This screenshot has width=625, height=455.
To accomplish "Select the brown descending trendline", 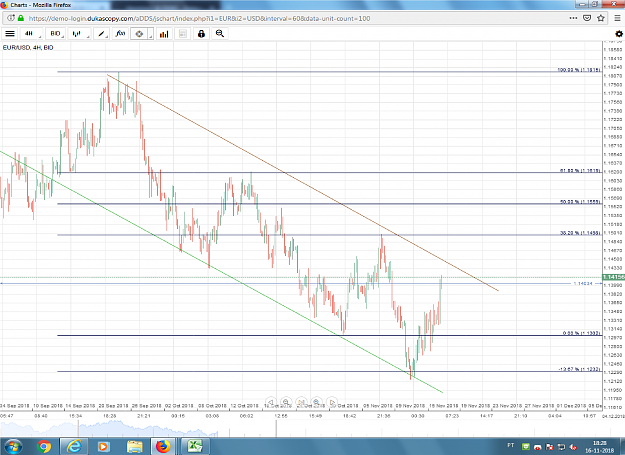I will point(303,183).
